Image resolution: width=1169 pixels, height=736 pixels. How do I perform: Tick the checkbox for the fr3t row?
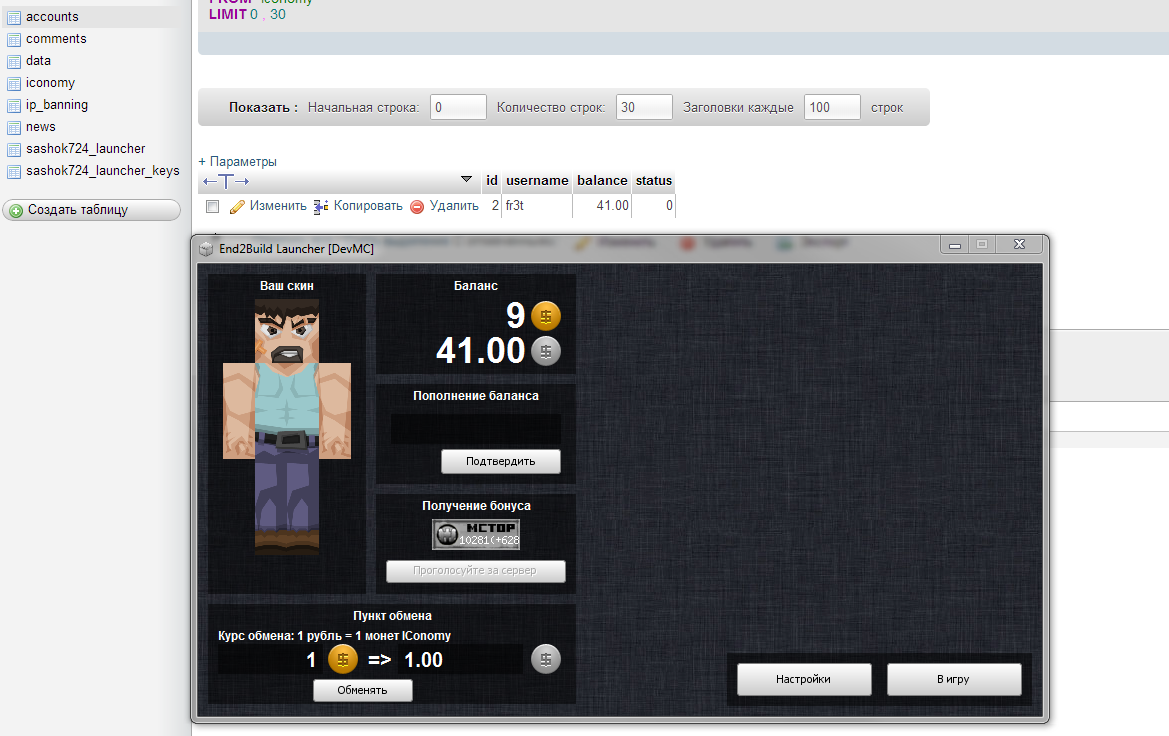click(x=212, y=207)
